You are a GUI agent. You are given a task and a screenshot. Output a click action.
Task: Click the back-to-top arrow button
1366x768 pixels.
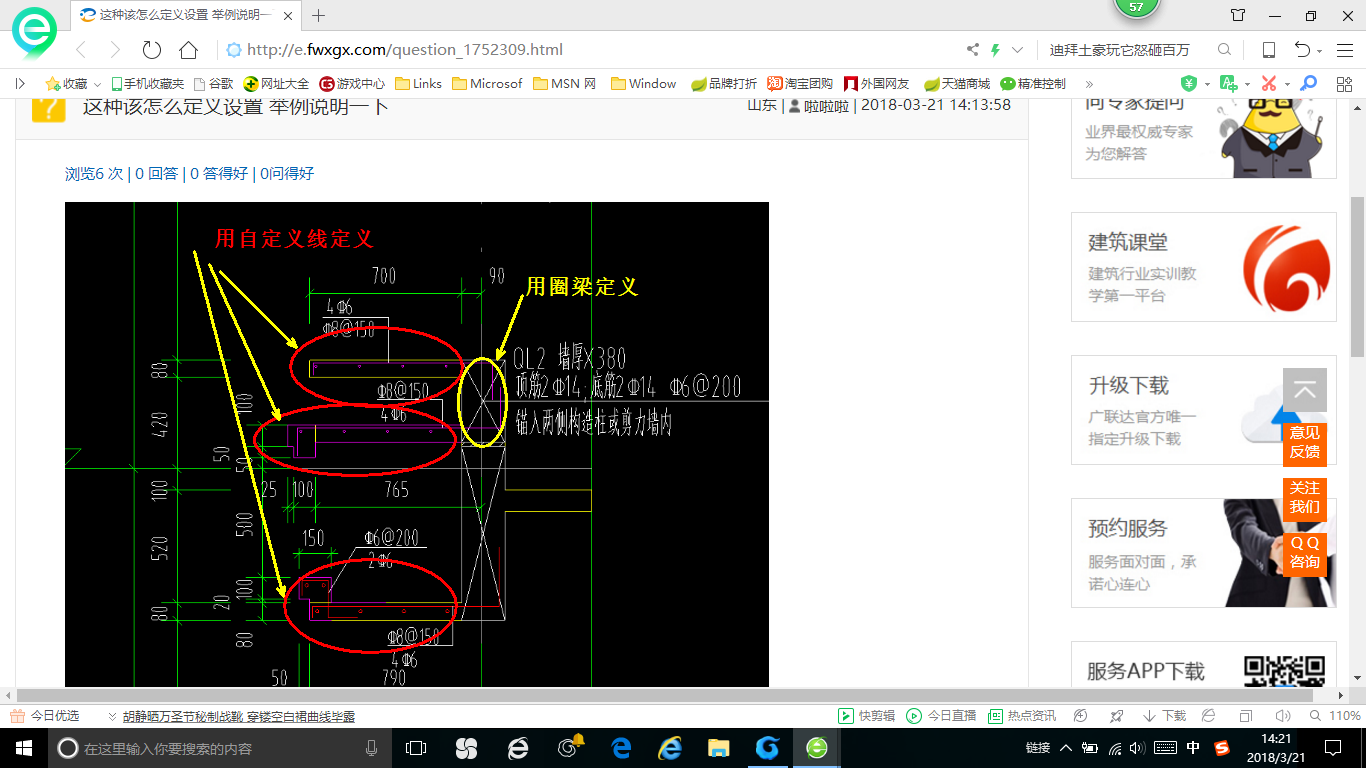click(x=1305, y=391)
